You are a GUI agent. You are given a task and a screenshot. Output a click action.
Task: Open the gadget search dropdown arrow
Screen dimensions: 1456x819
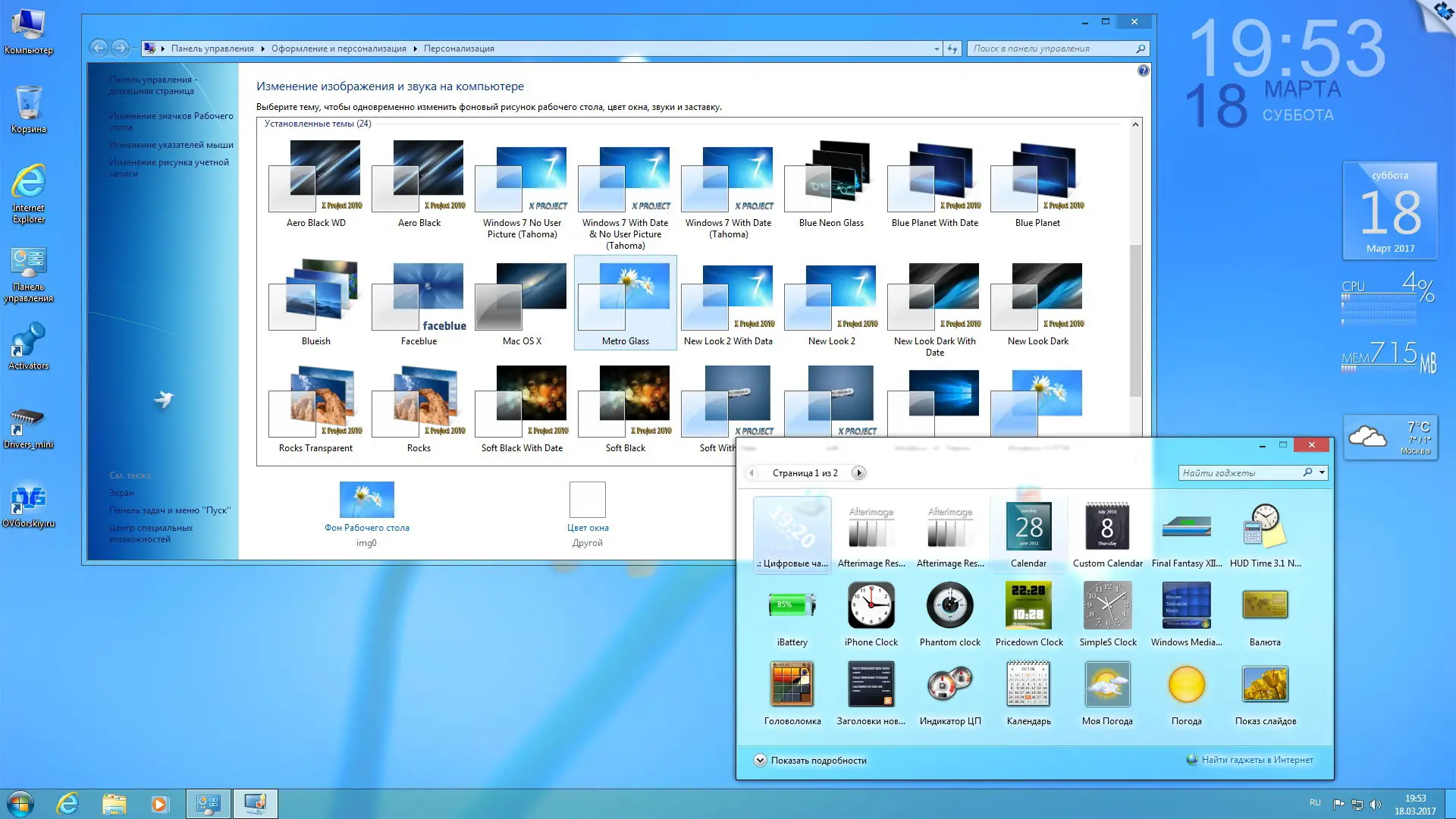[x=1322, y=472]
